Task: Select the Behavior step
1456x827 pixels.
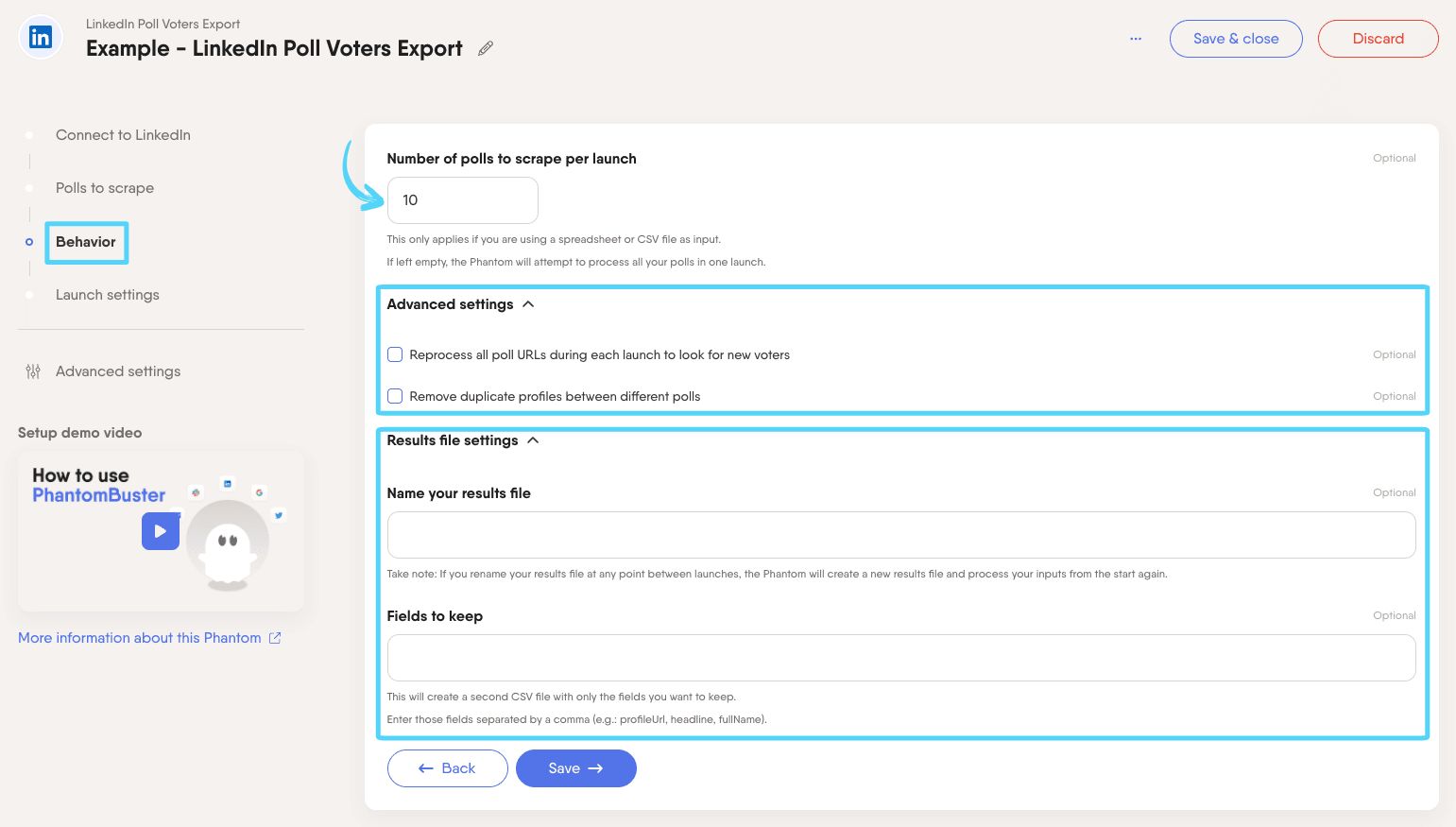Action: point(86,242)
